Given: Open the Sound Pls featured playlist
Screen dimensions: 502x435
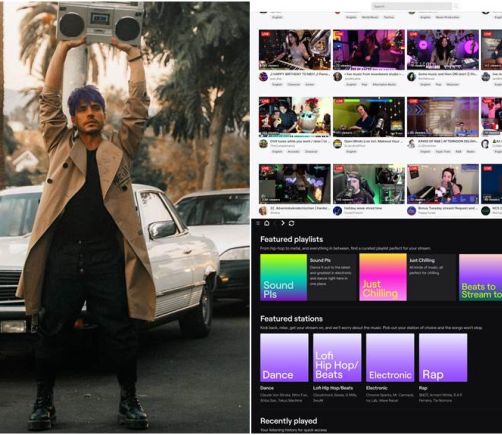Looking at the screenshot, I should pos(283,277).
